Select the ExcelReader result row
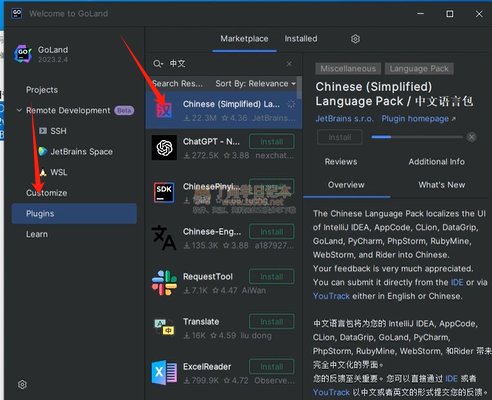 224,373
